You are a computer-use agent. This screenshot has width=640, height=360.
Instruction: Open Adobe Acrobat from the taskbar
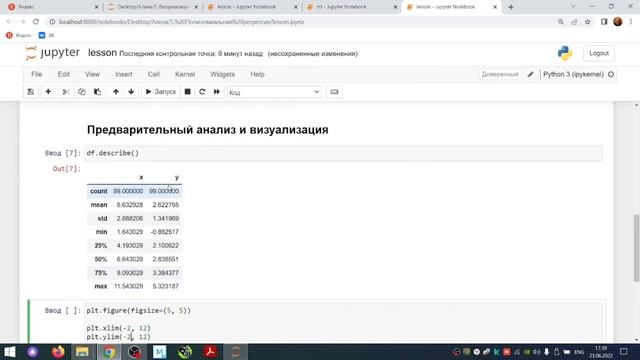tap(211, 352)
